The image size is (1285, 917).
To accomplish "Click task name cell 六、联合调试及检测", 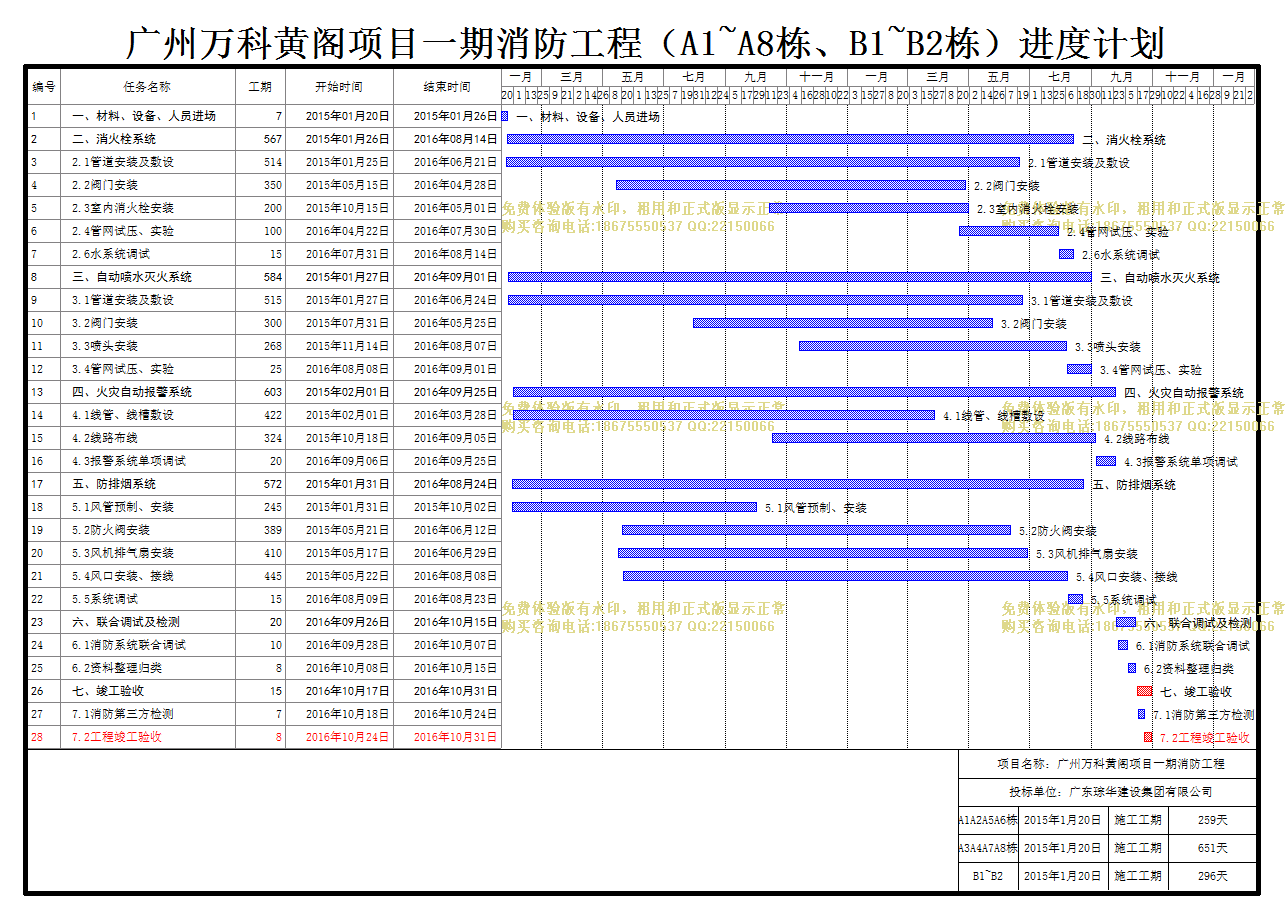I will tap(148, 622).
